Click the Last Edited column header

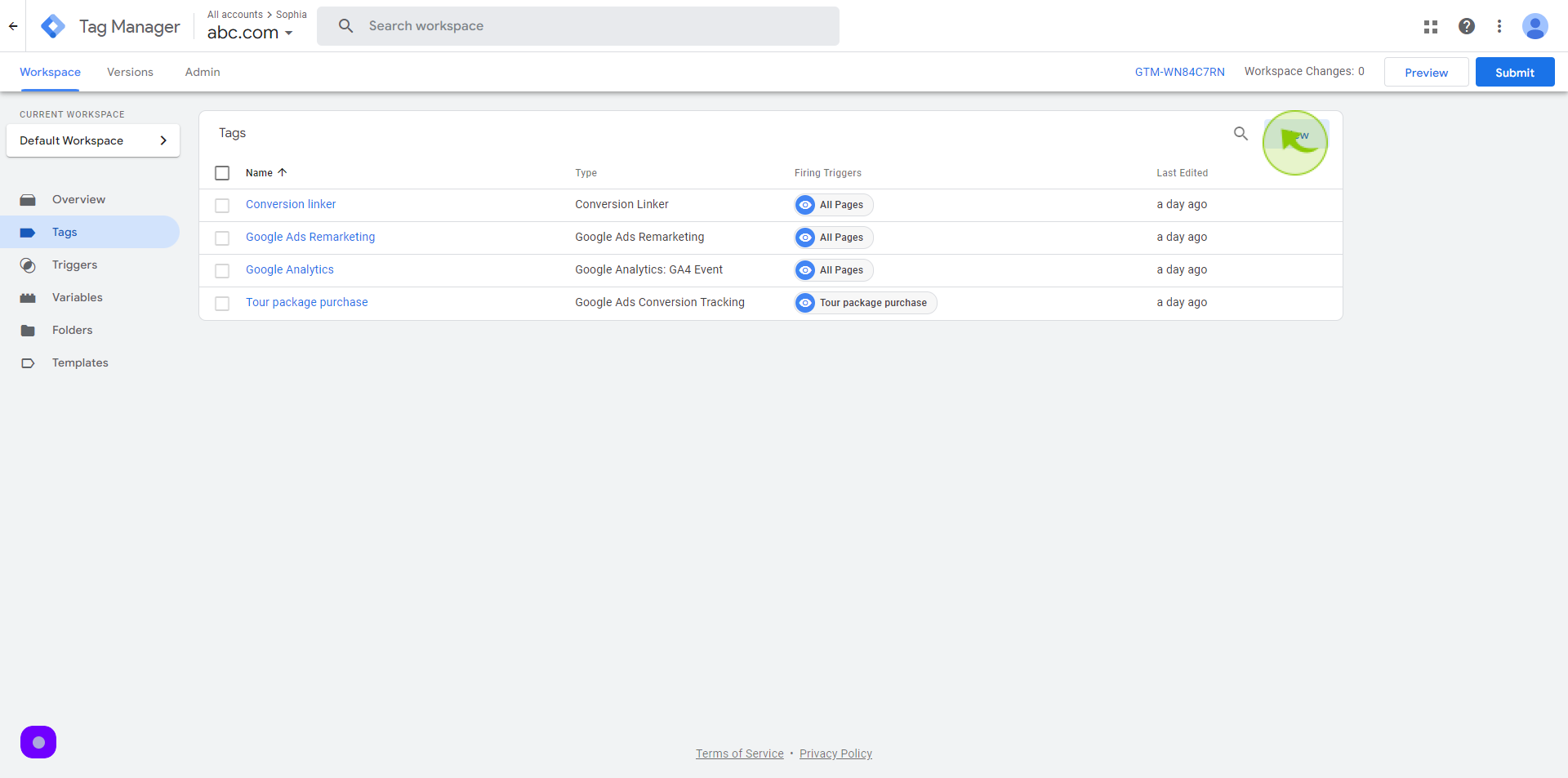(x=1182, y=173)
